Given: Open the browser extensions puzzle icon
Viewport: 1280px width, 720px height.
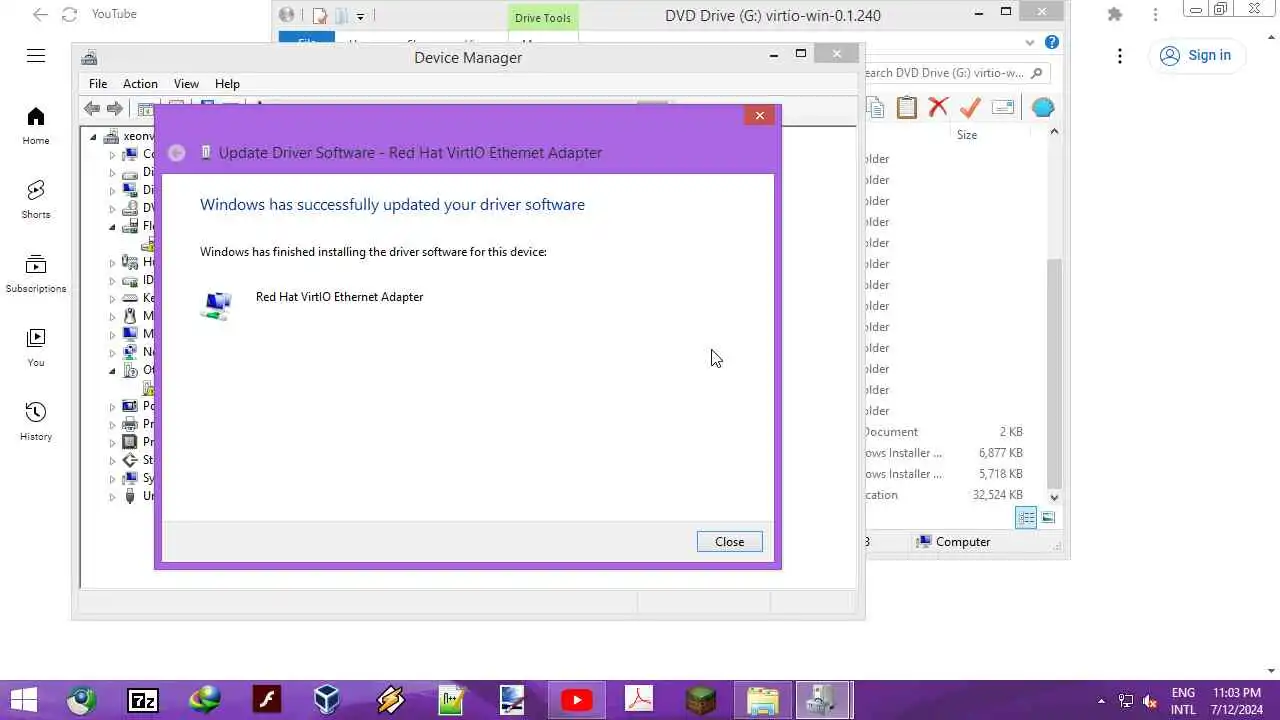Looking at the screenshot, I should (x=1115, y=14).
